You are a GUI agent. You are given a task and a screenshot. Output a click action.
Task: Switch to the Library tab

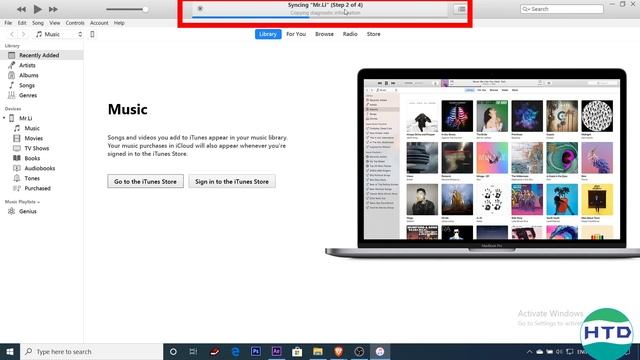click(x=268, y=34)
